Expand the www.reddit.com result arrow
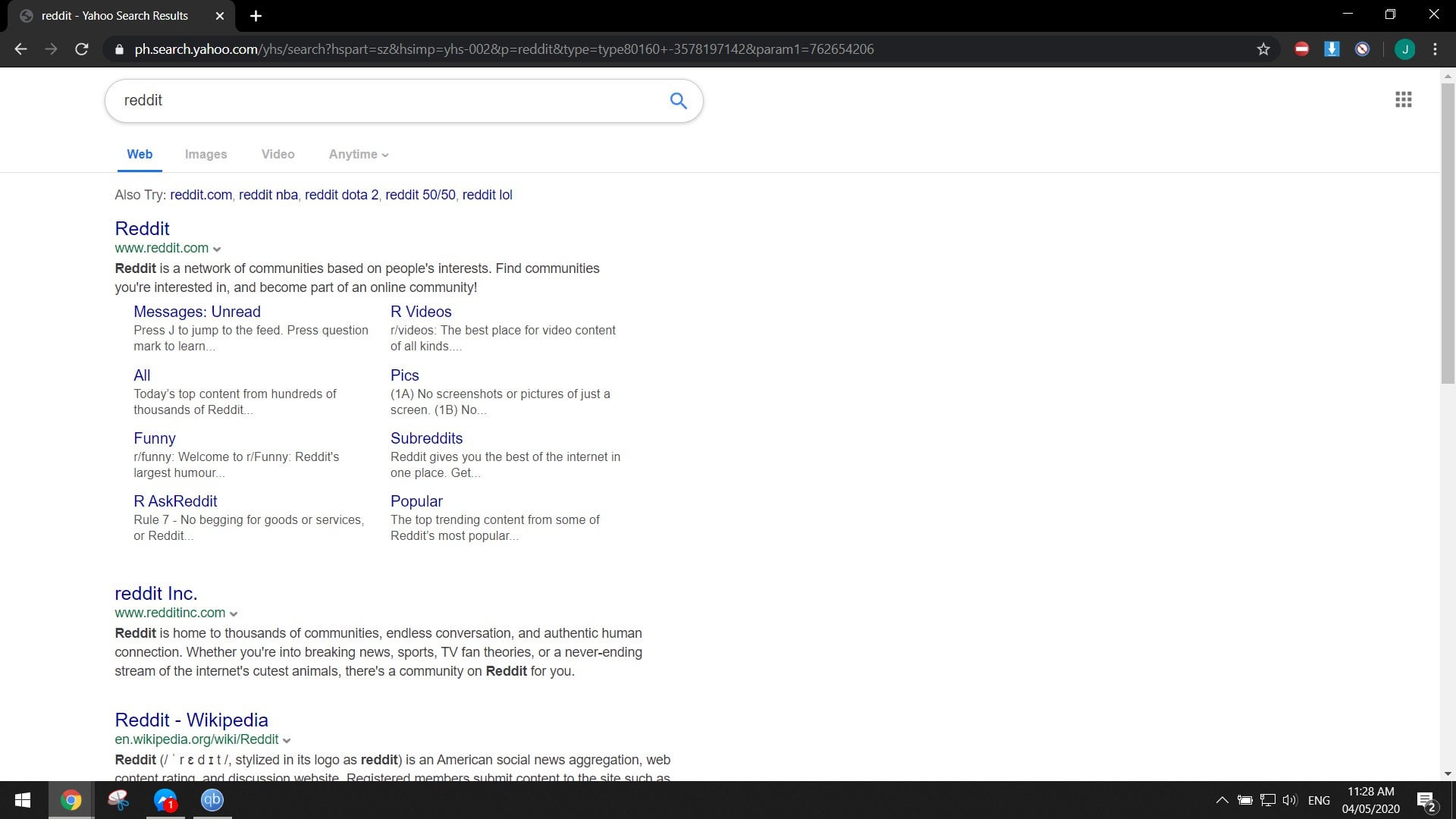1456x819 pixels. (x=217, y=249)
